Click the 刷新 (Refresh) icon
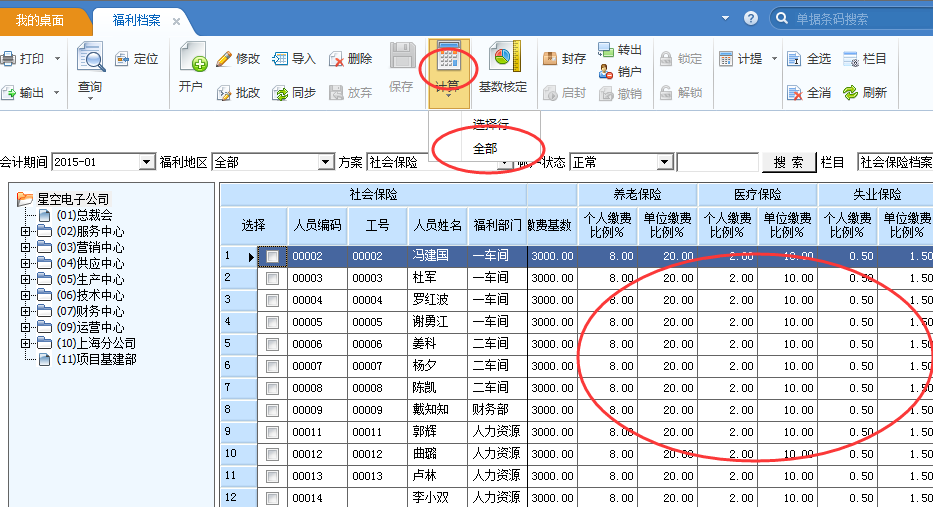The image size is (933, 507). pos(851,92)
